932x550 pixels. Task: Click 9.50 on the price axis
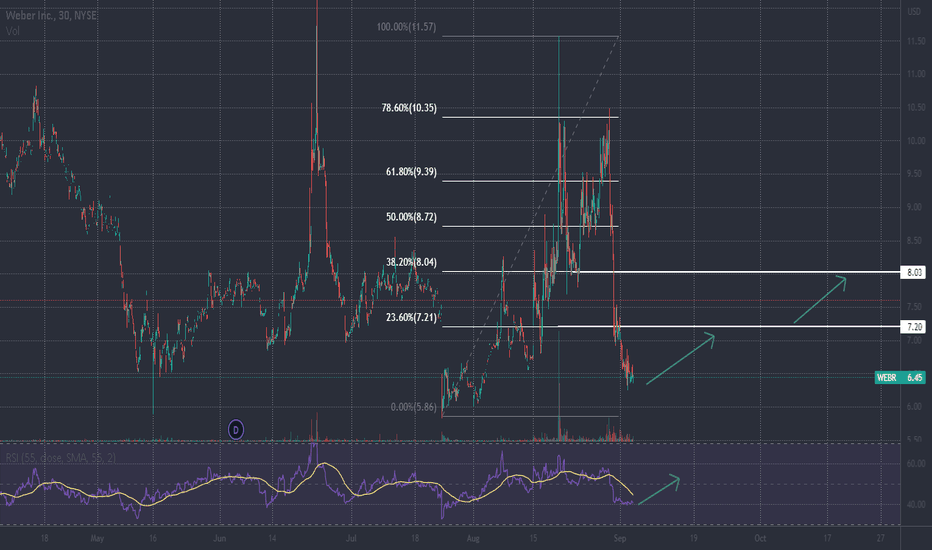[x=915, y=174]
